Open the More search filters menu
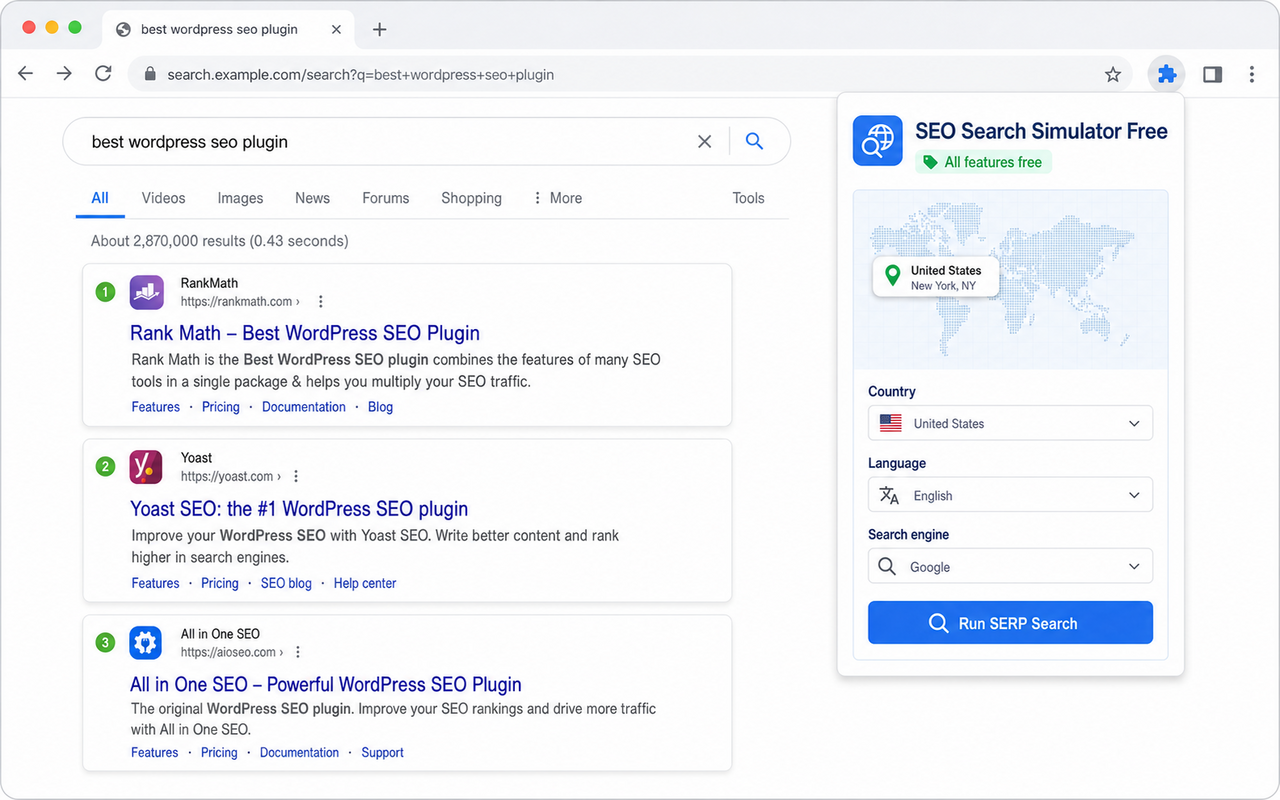 557,198
